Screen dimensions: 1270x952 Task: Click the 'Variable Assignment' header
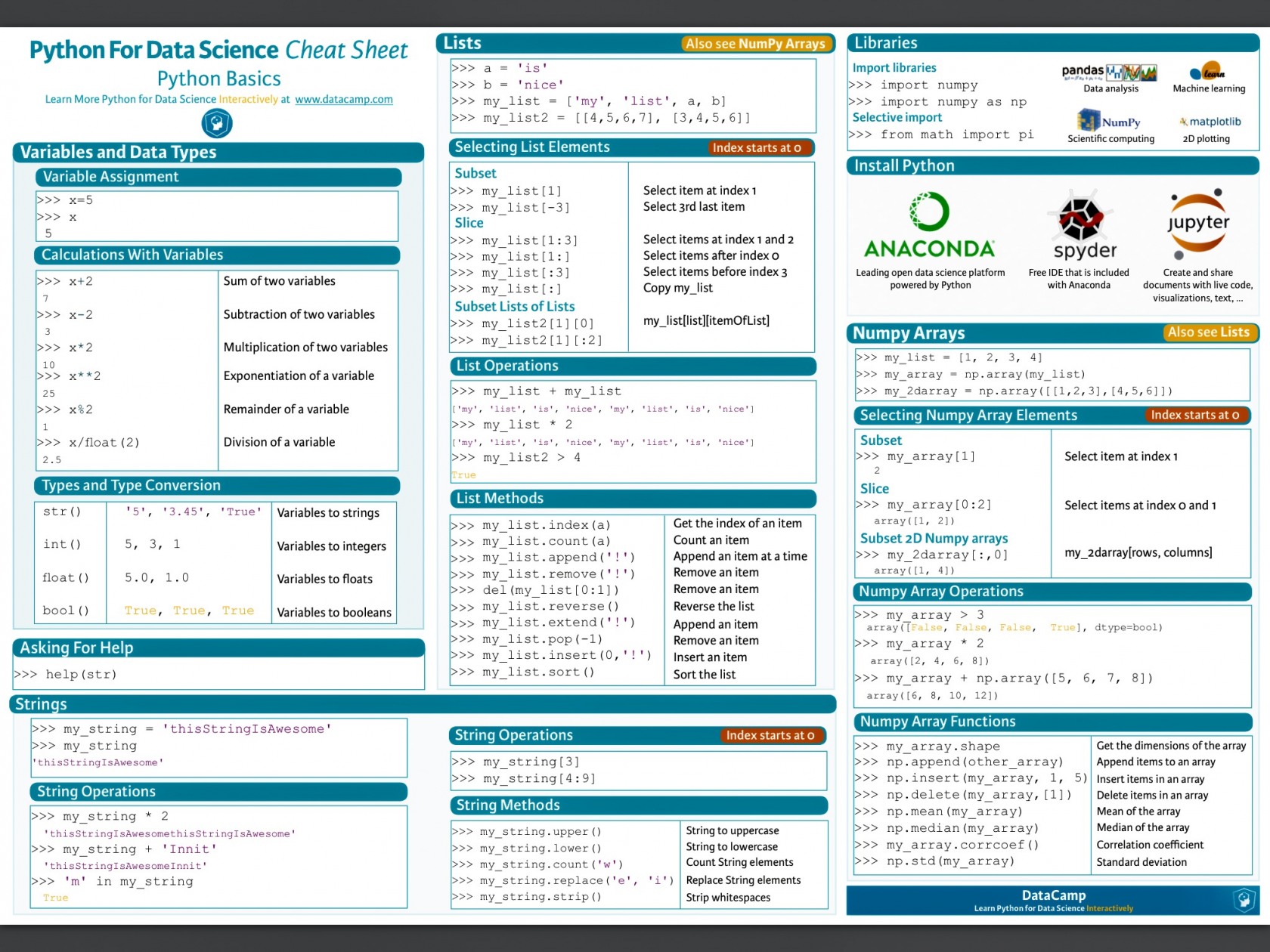218,177
